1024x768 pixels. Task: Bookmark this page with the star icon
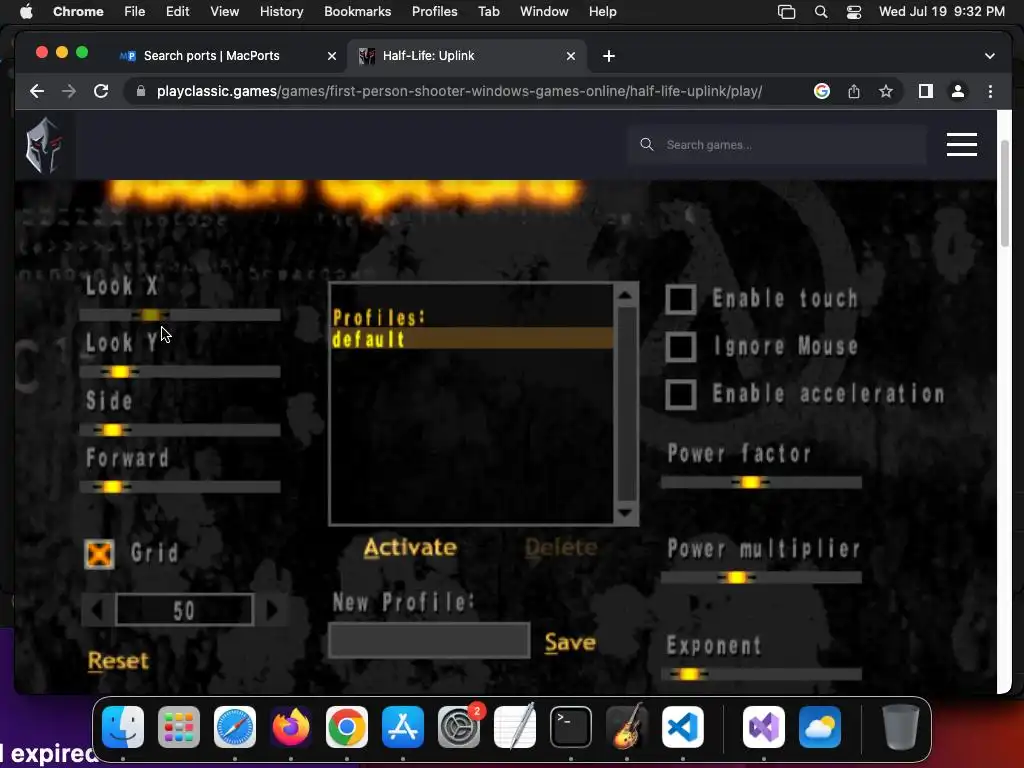tap(886, 91)
